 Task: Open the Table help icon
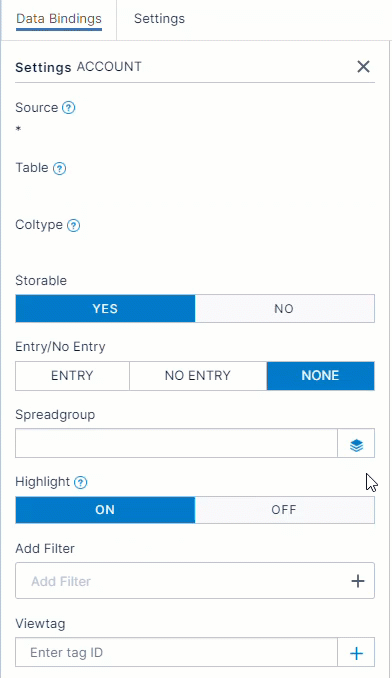tap(59, 168)
